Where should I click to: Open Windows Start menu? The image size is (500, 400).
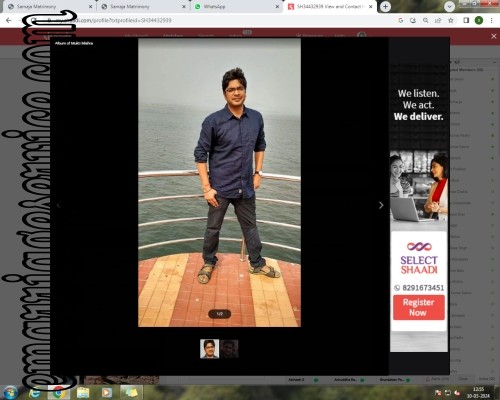pos(11,392)
